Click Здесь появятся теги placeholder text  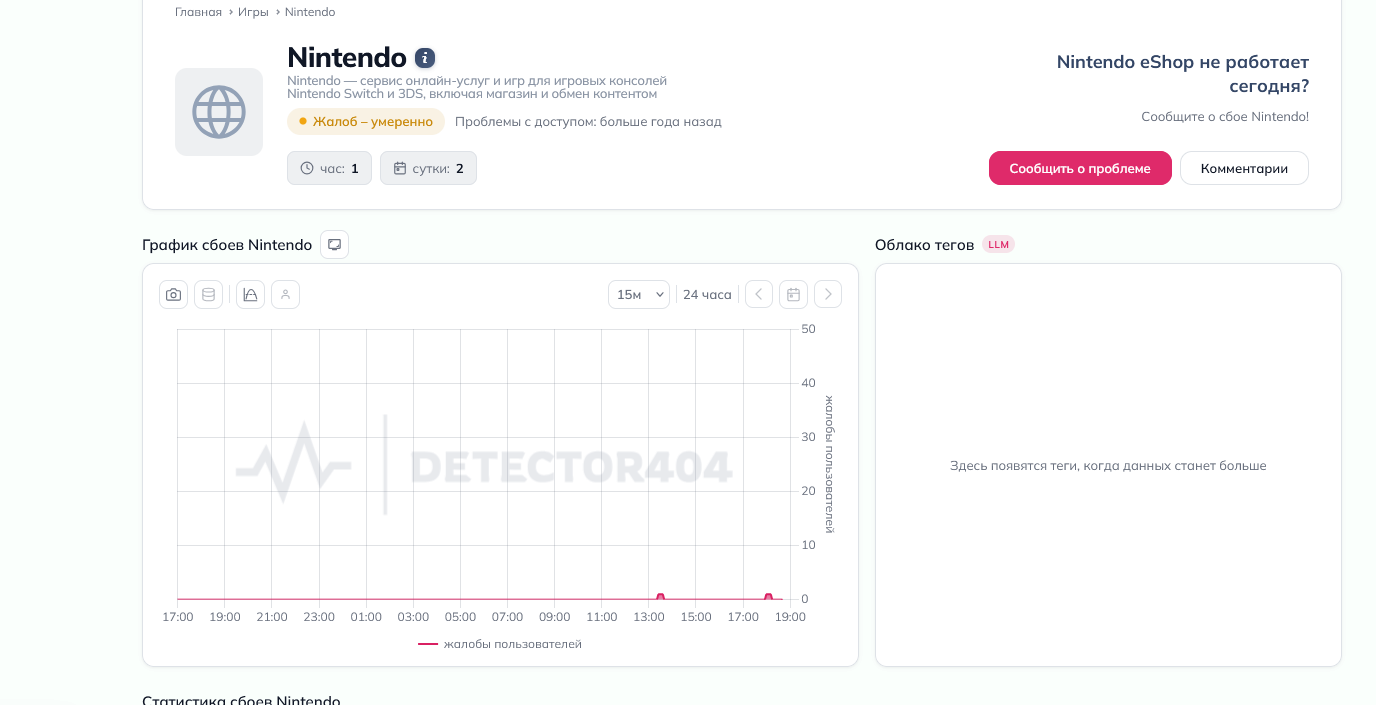tap(1108, 466)
